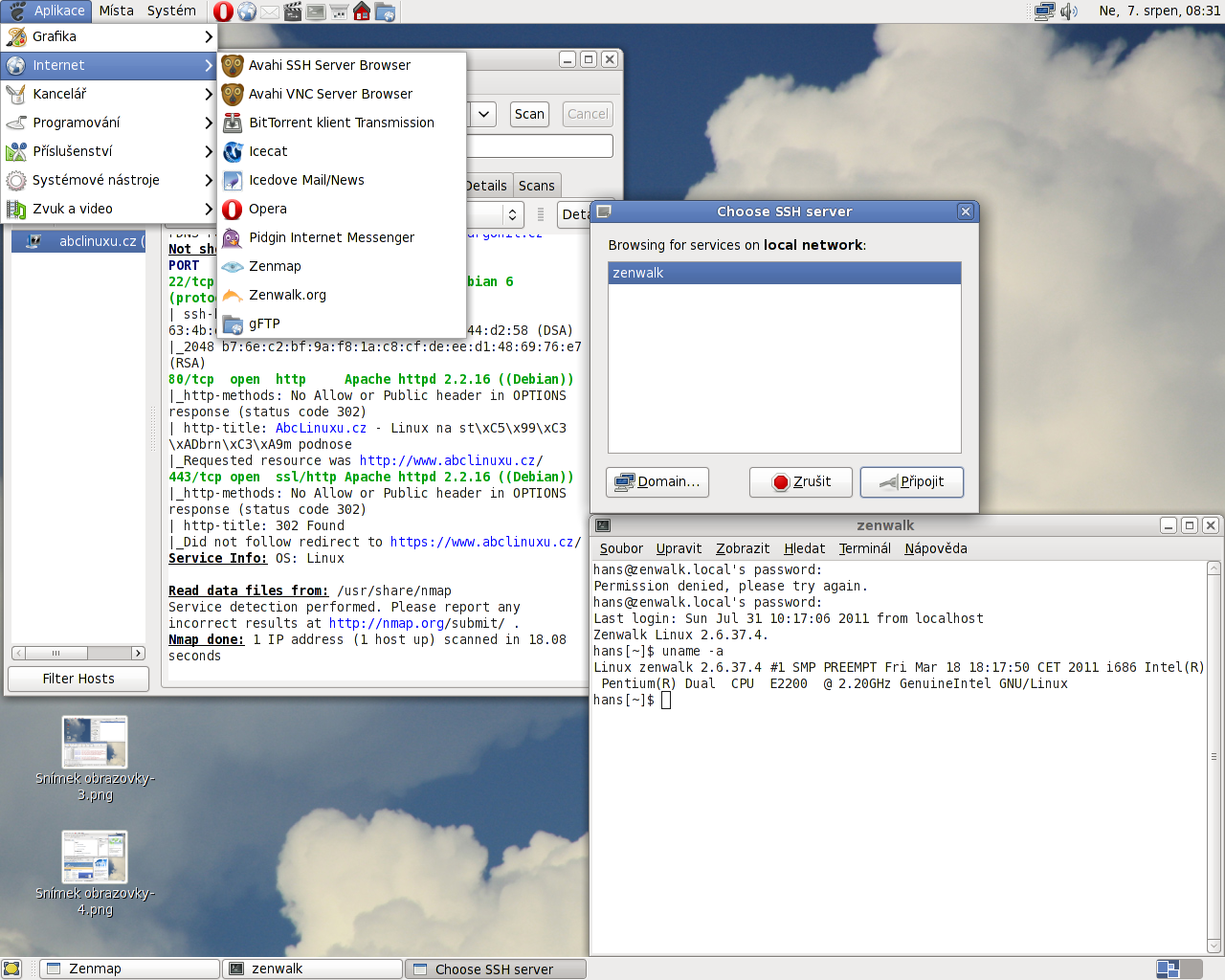Launch Avahi VNC Server Browser
The image size is (1225, 980).
pyautogui.click(x=343, y=94)
